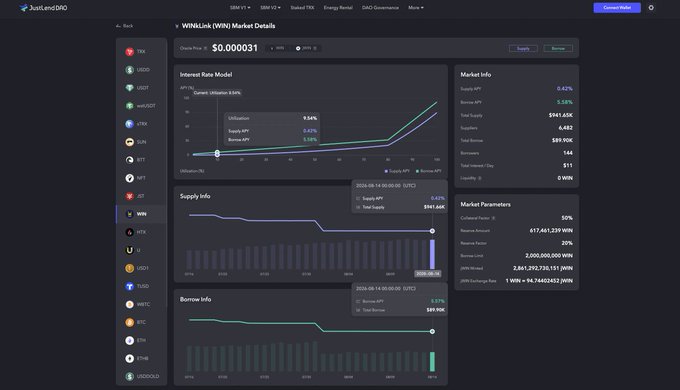Click the Collateral Factor info icon
The width and height of the screenshot is (680, 390).
[x=494, y=218]
